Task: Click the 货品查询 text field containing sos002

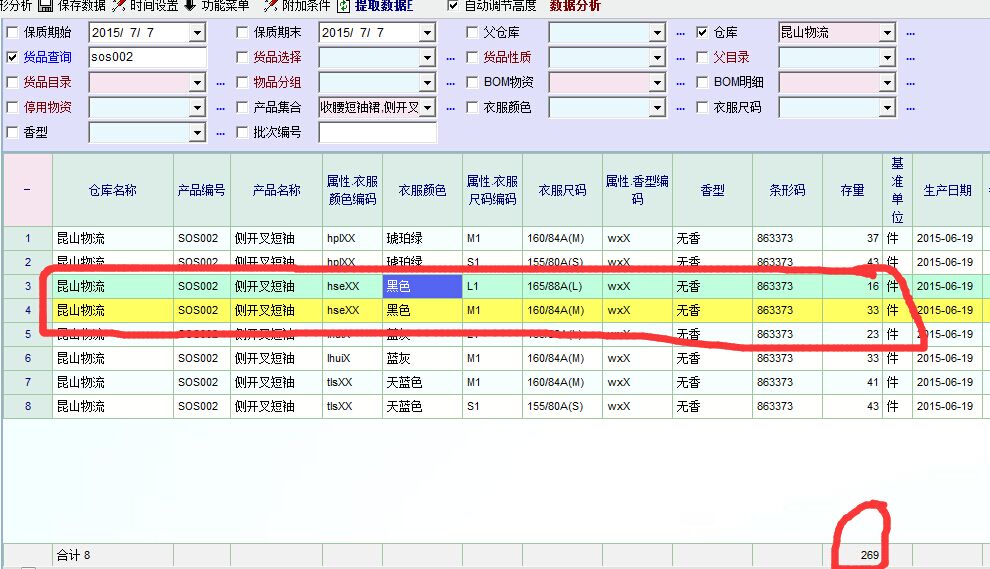Action: [147, 58]
